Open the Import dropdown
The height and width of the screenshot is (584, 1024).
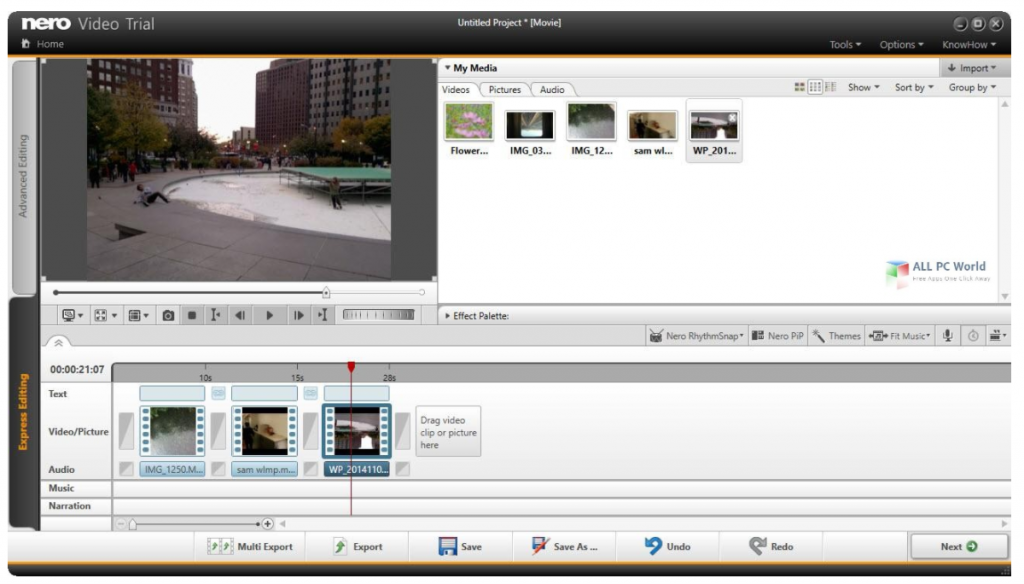[x=974, y=68]
